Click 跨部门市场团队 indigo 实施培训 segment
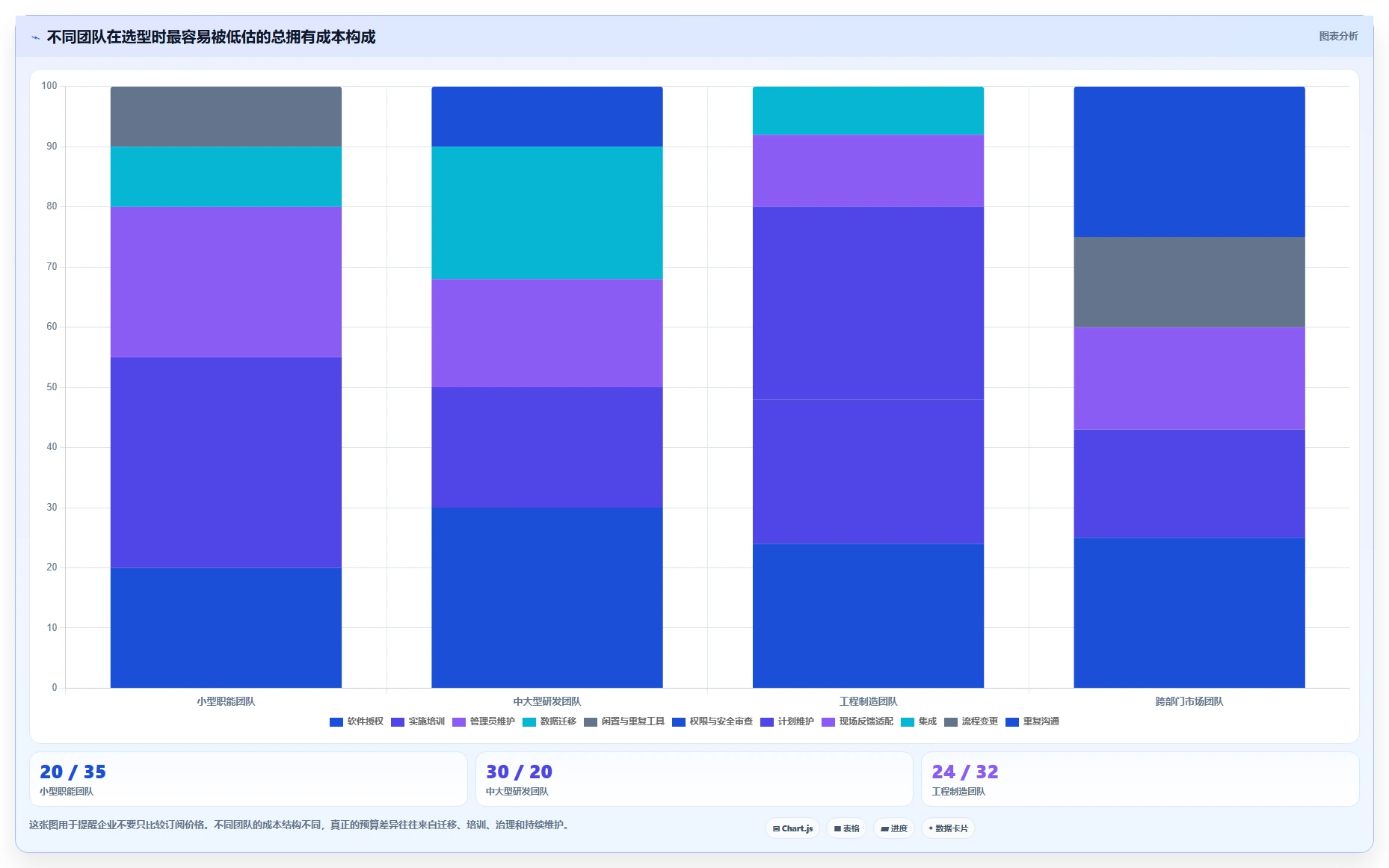Screen dimensions: 1389x868 tap(1189, 484)
